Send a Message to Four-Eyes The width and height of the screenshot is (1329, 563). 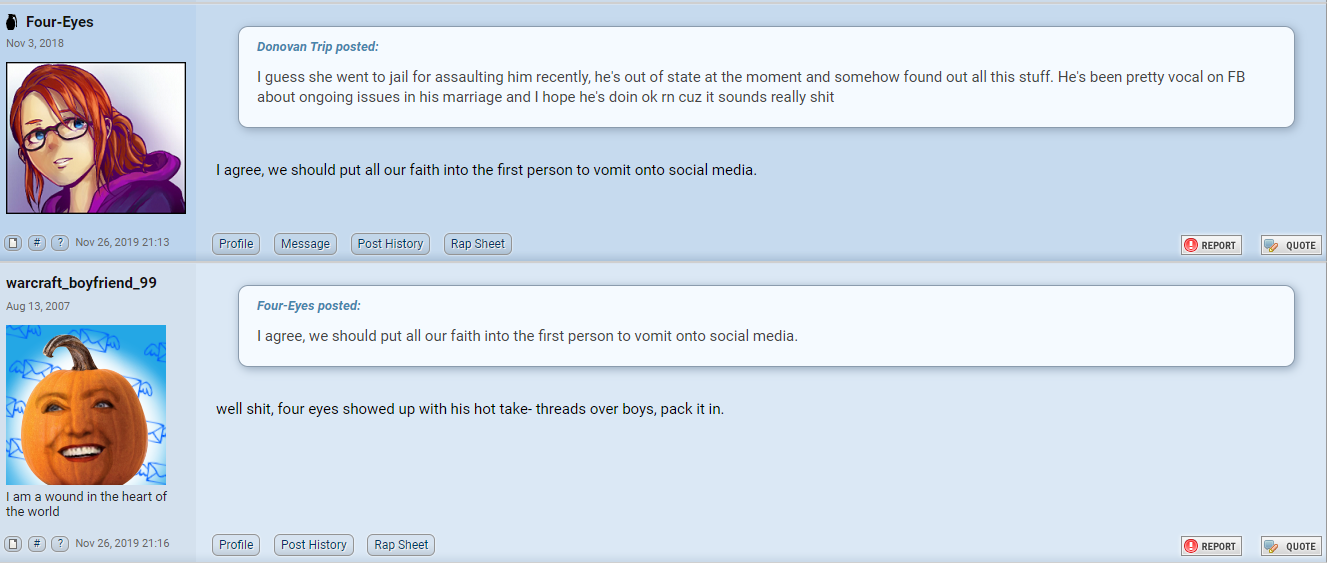tap(305, 244)
